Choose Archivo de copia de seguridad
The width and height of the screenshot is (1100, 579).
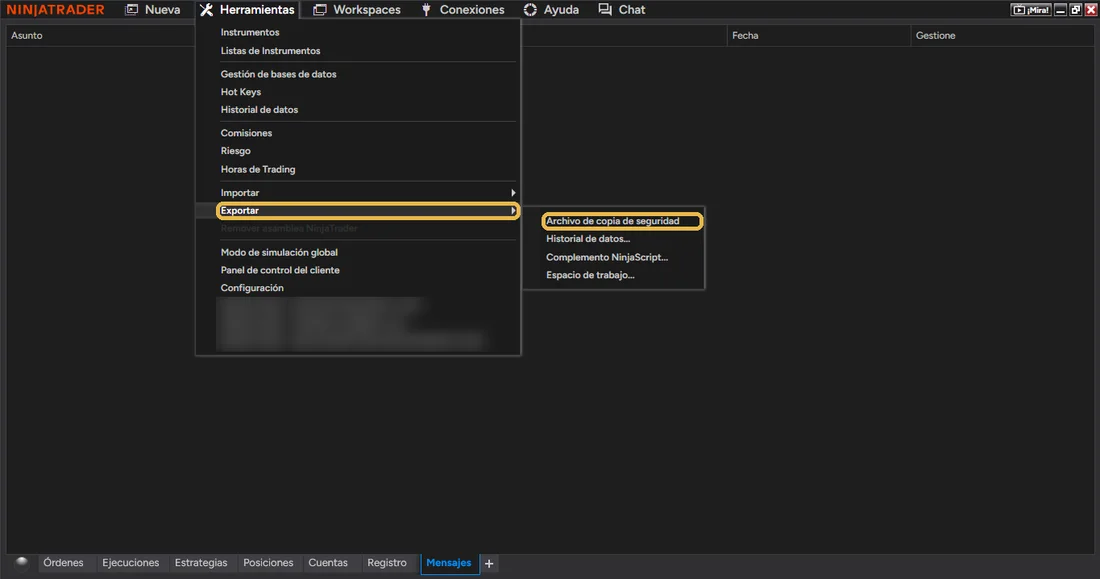pyautogui.click(x=614, y=221)
